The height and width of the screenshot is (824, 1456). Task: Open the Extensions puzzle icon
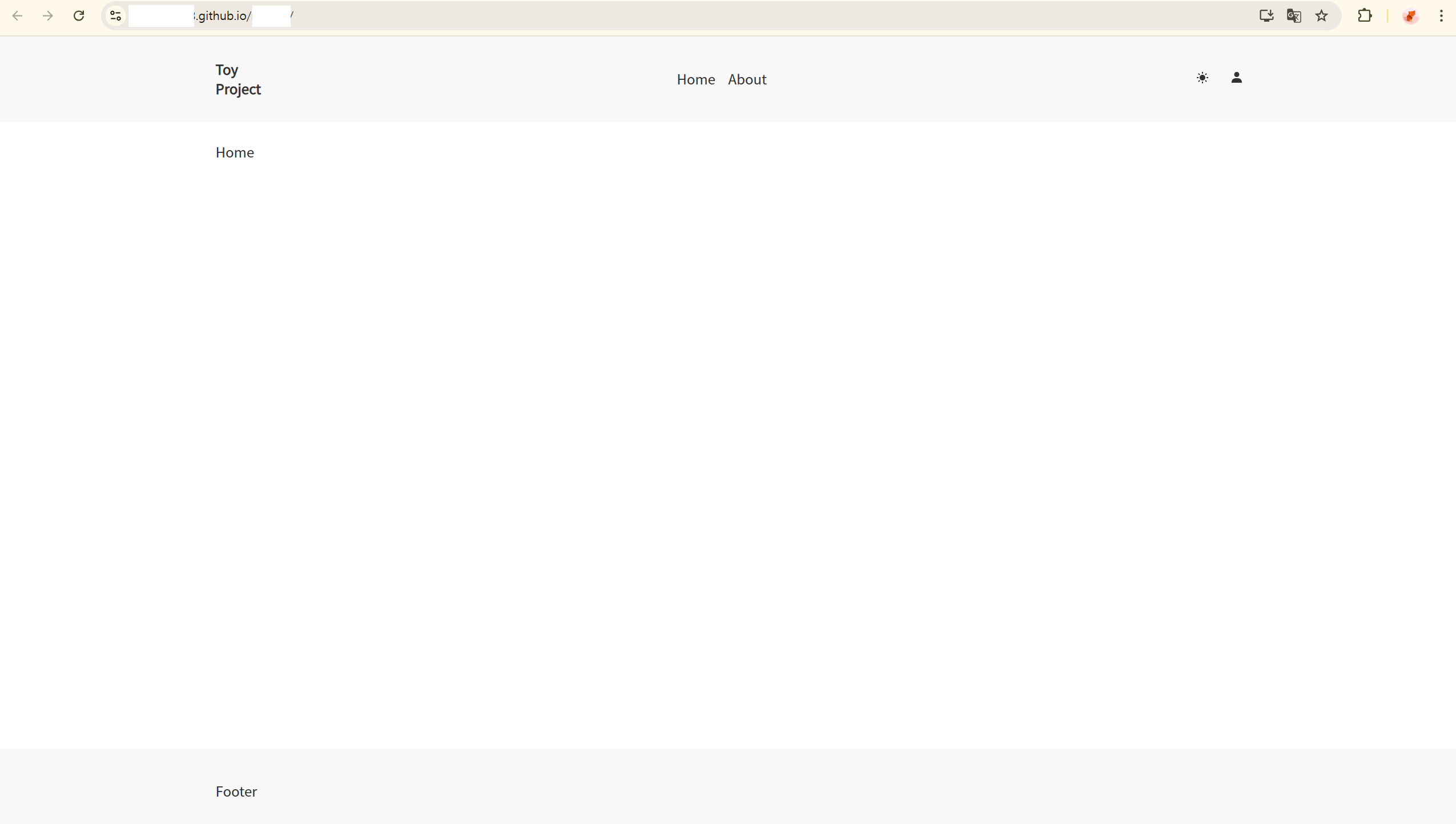point(1365,15)
